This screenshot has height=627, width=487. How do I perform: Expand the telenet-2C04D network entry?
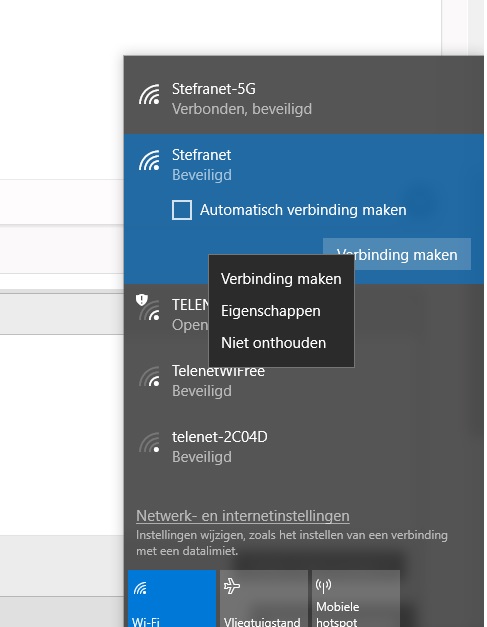tap(304, 447)
